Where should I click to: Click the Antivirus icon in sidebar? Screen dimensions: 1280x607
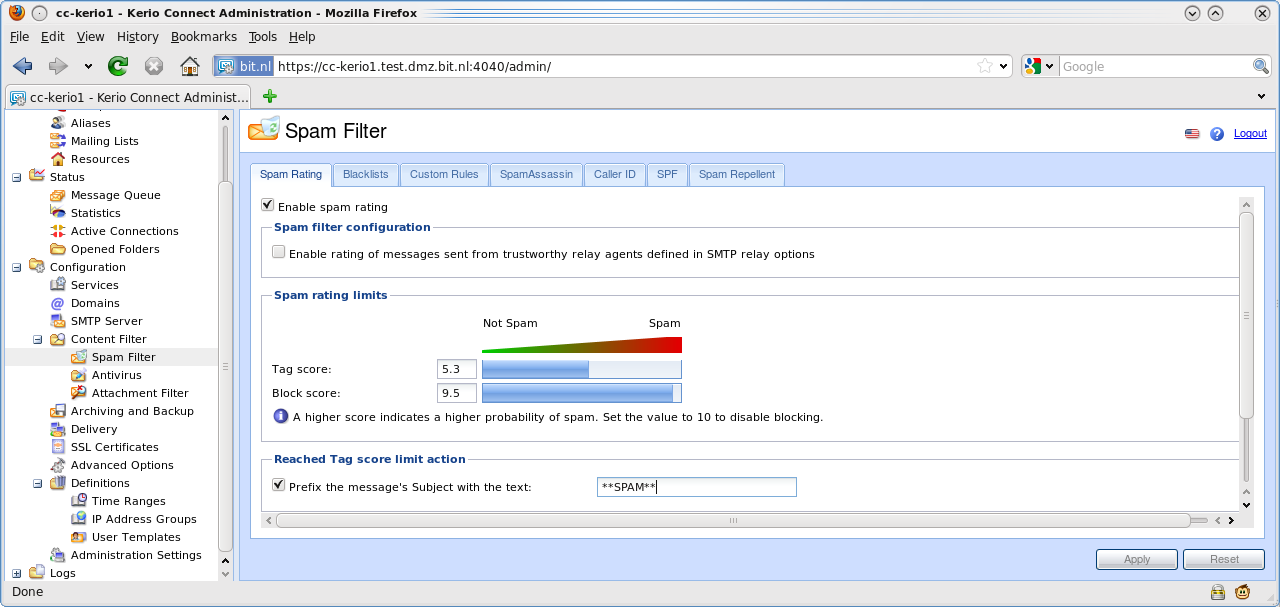(79, 375)
